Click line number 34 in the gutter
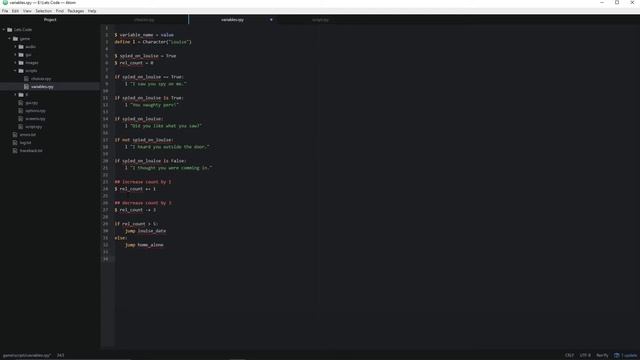The width and height of the screenshot is (640, 360). click(106, 259)
